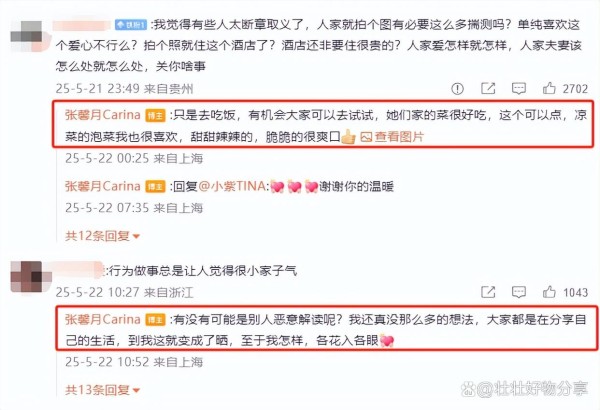Click 张馨月Carina in the 10:52 reply

[x=103, y=319]
